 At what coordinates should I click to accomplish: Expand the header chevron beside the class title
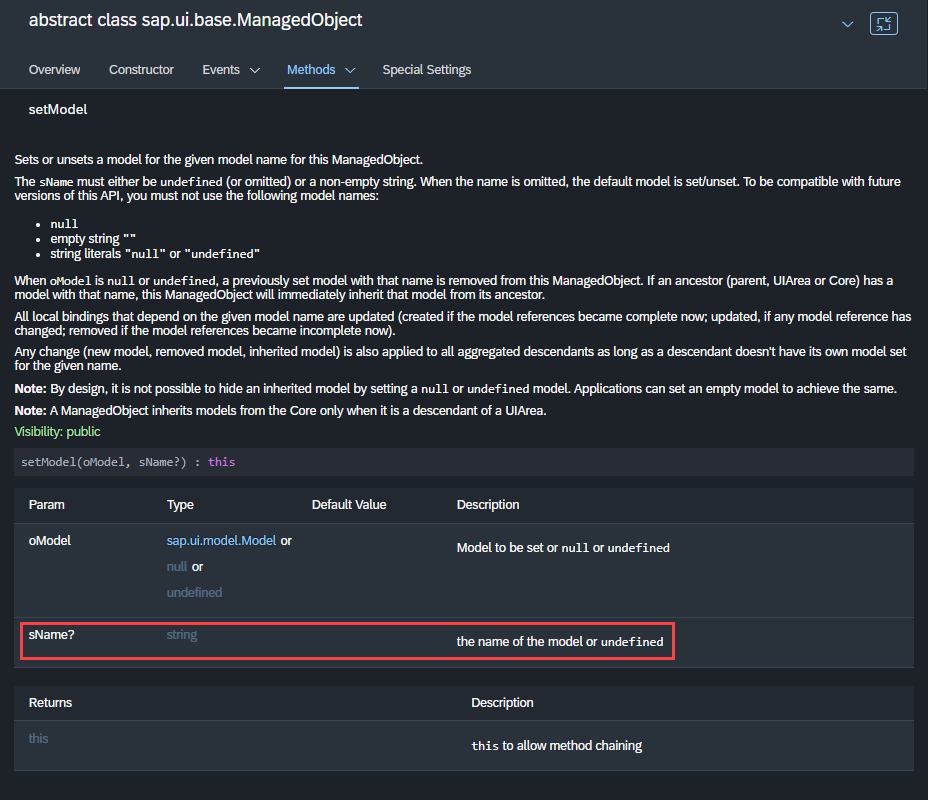[847, 24]
